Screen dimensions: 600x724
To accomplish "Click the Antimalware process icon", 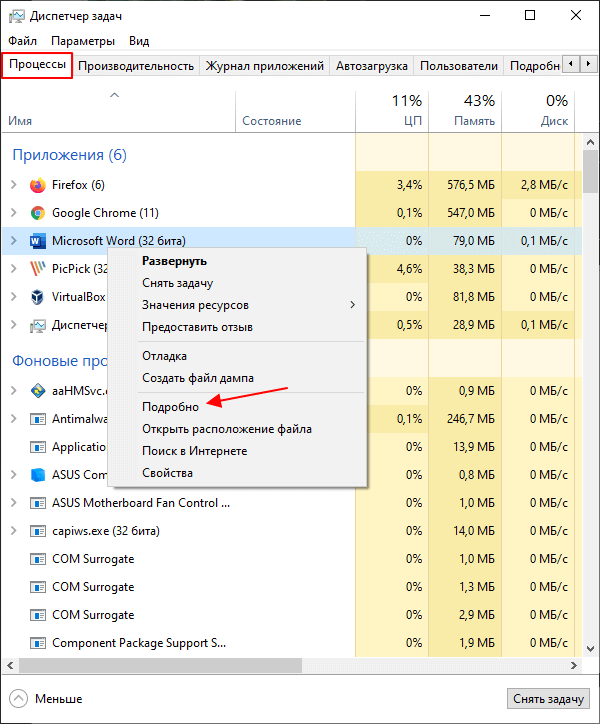I will (38, 419).
